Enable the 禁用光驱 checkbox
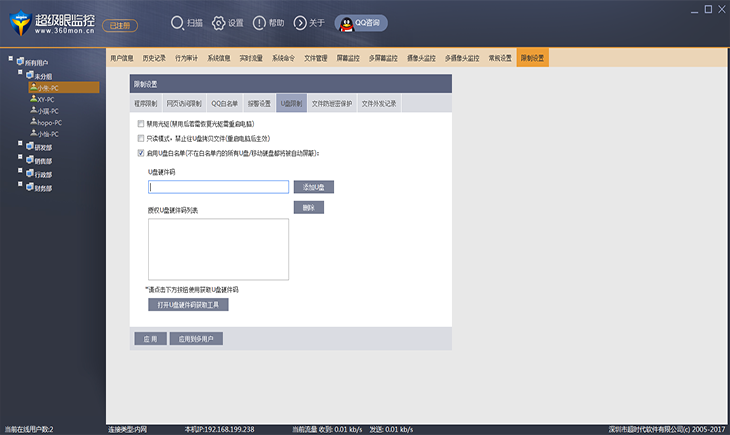The image size is (730, 435). [x=141, y=123]
